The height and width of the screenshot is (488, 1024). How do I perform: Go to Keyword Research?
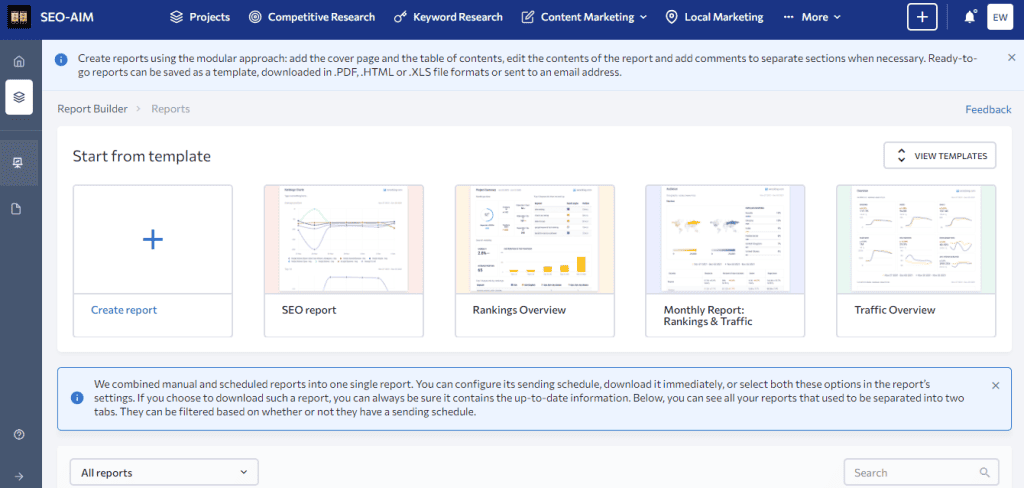pyautogui.click(x=448, y=17)
